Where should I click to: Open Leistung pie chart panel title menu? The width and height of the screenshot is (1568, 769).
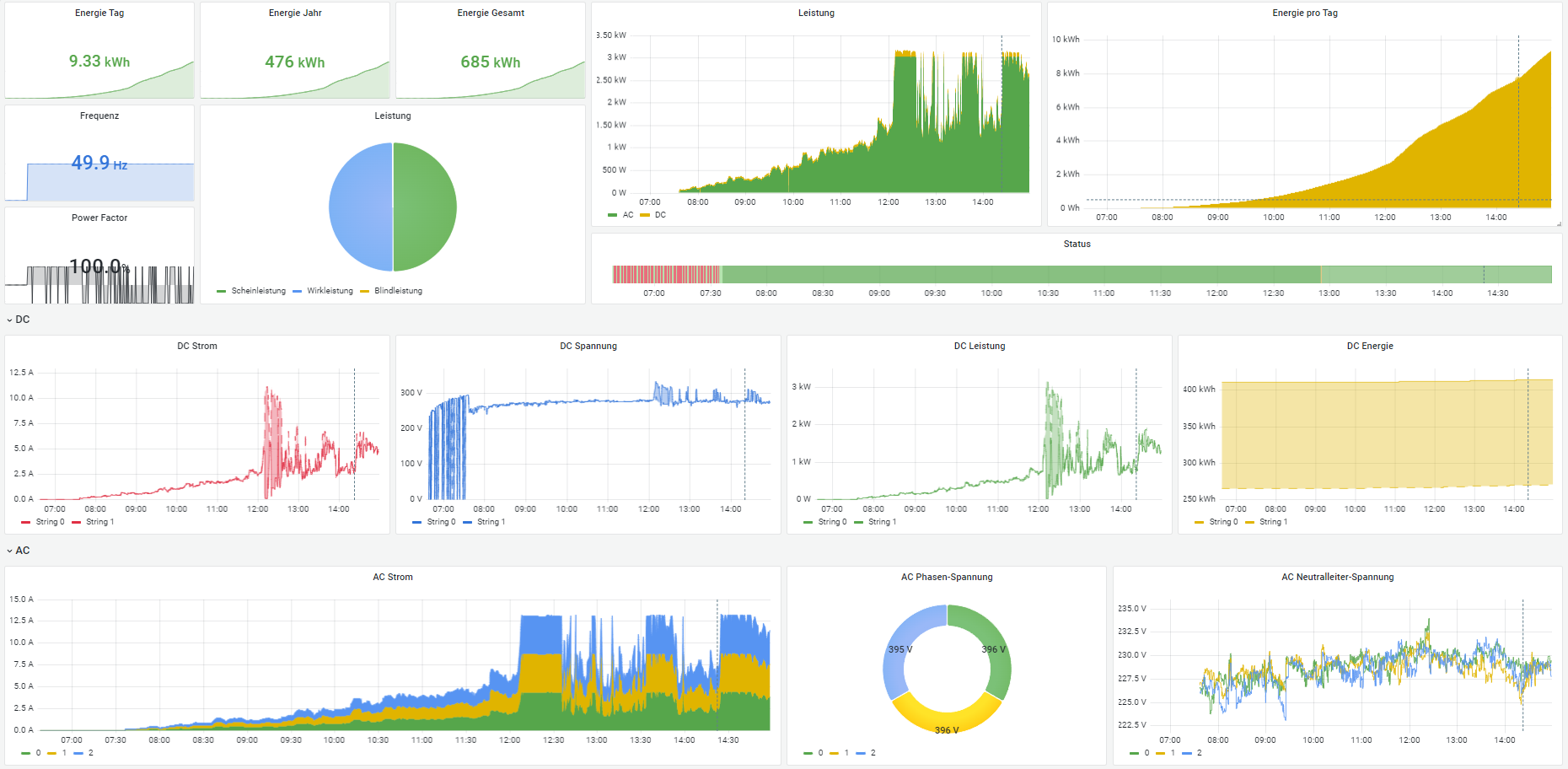[x=393, y=116]
